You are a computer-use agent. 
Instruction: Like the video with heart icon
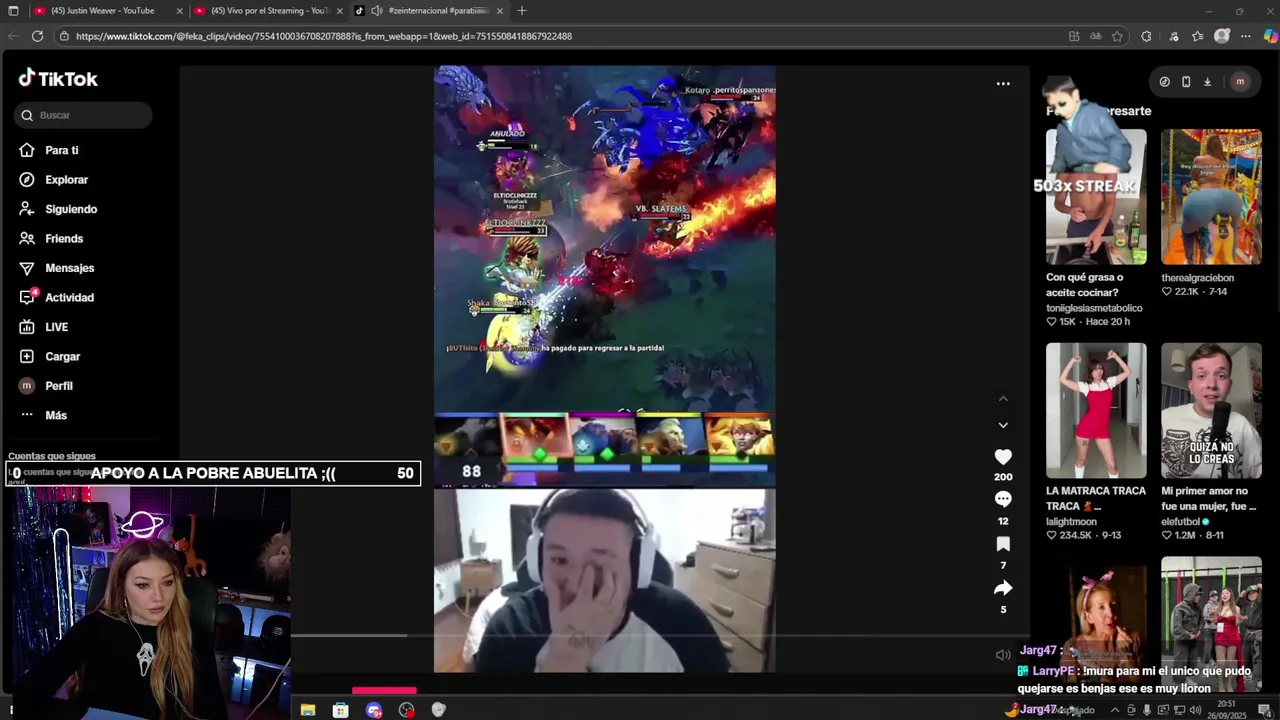pos(1003,457)
